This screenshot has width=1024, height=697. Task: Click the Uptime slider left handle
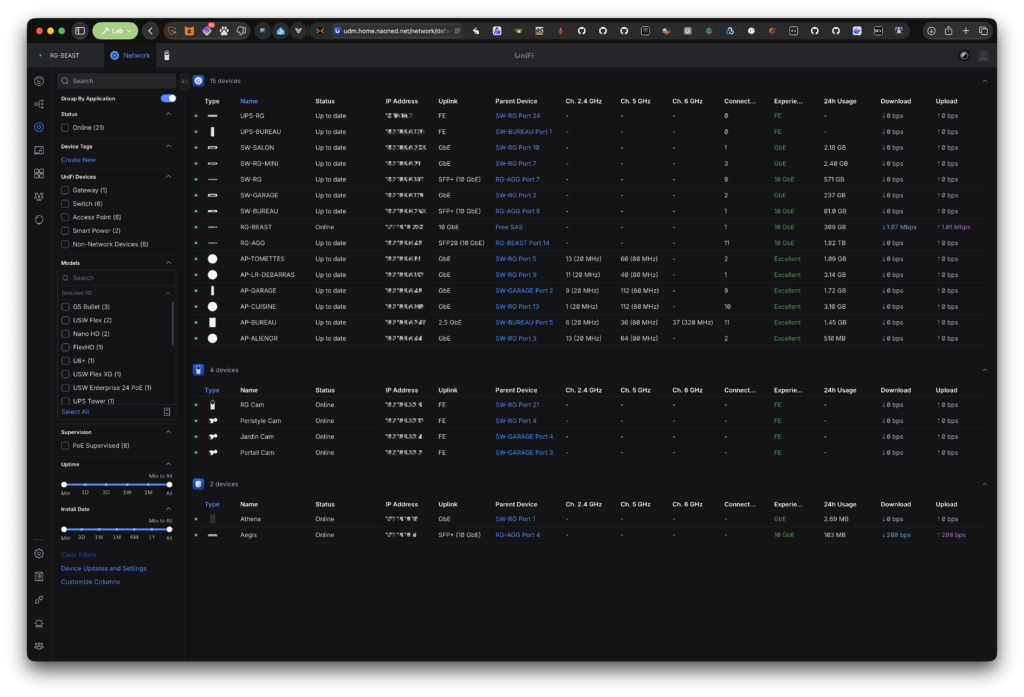(64, 485)
